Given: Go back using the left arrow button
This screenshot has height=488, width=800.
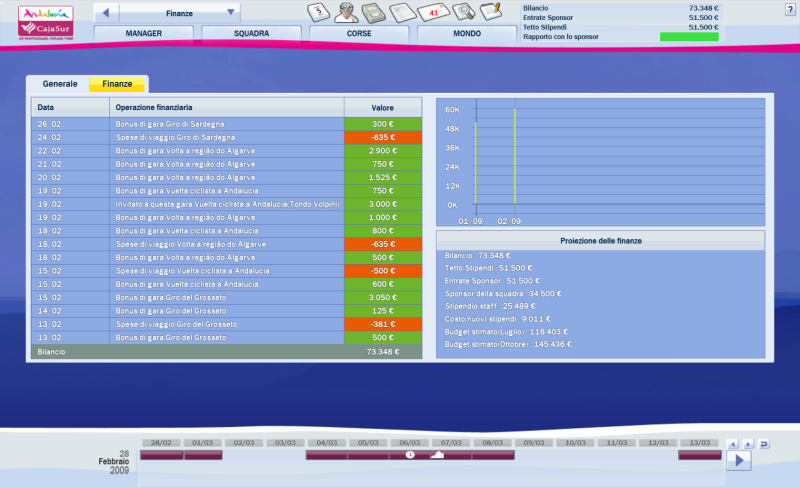Looking at the screenshot, I should 106,13.
